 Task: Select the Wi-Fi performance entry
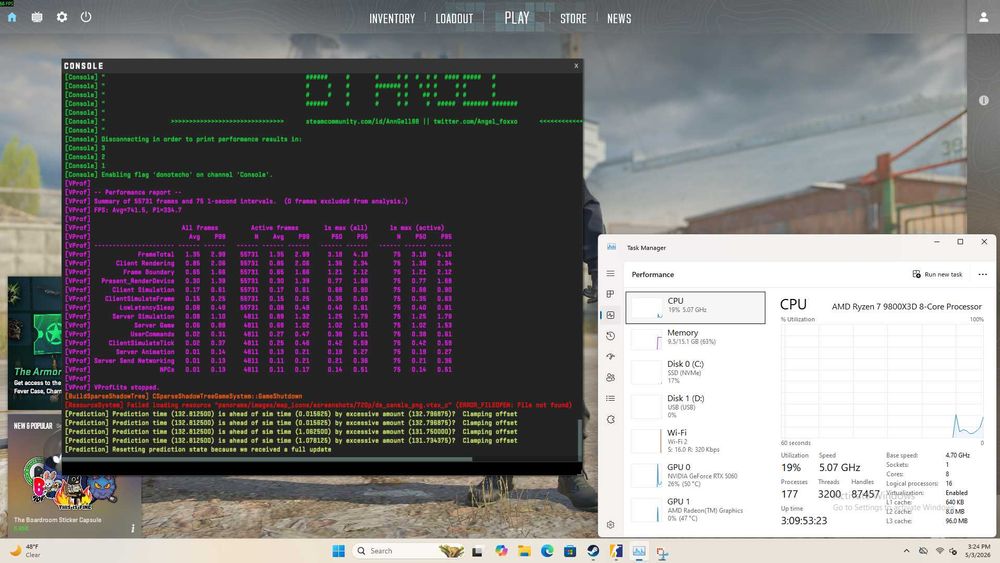(695, 441)
